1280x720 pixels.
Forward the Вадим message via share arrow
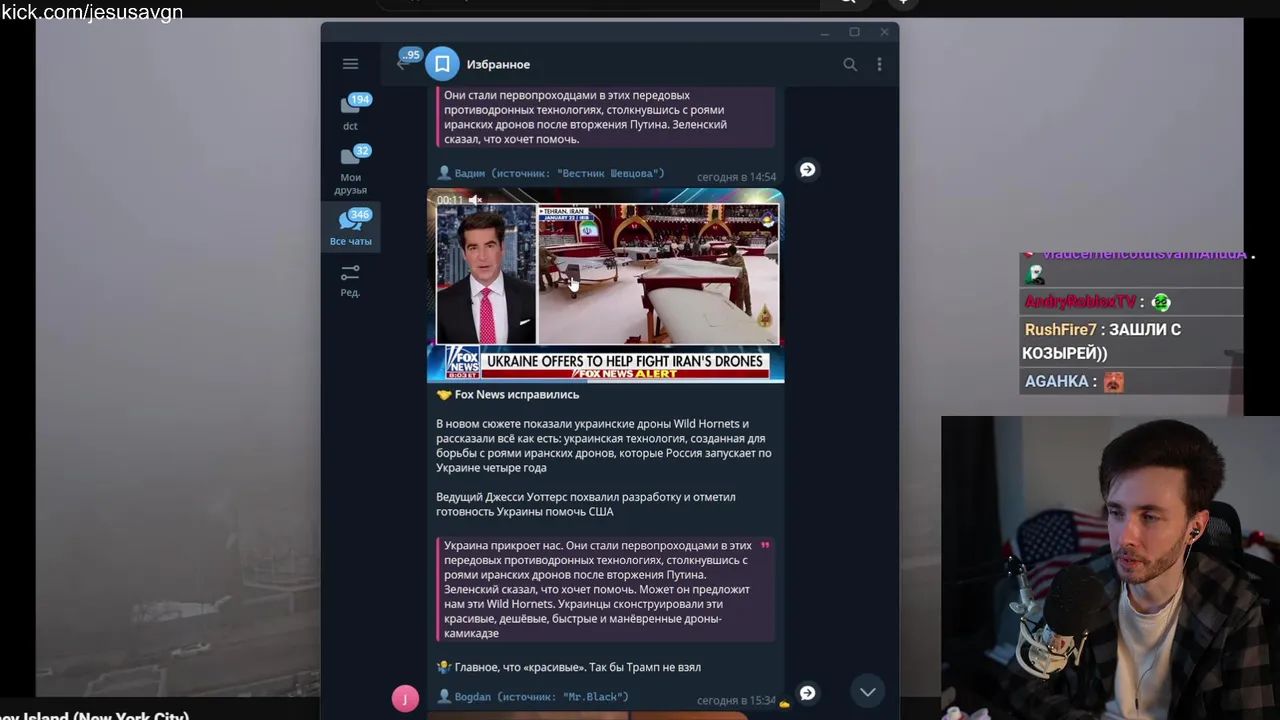(x=807, y=170)
